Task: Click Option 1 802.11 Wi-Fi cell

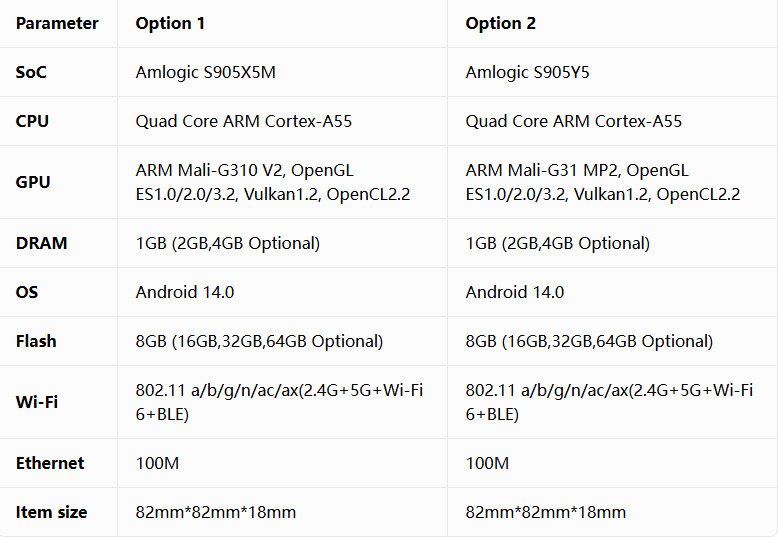Action: click(279, 402)
